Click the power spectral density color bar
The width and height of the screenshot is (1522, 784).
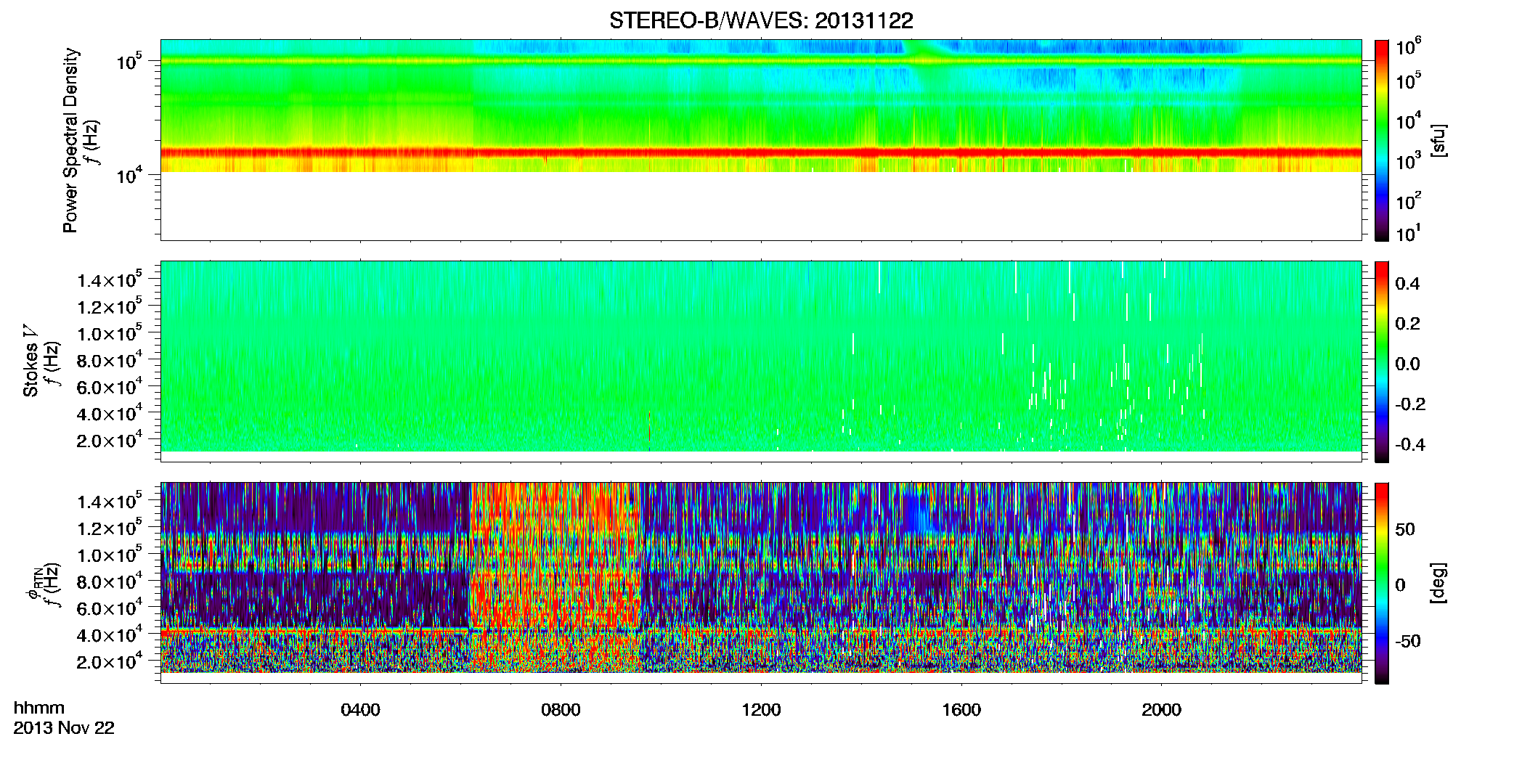pyautogui.click(x=1381, y=140)
